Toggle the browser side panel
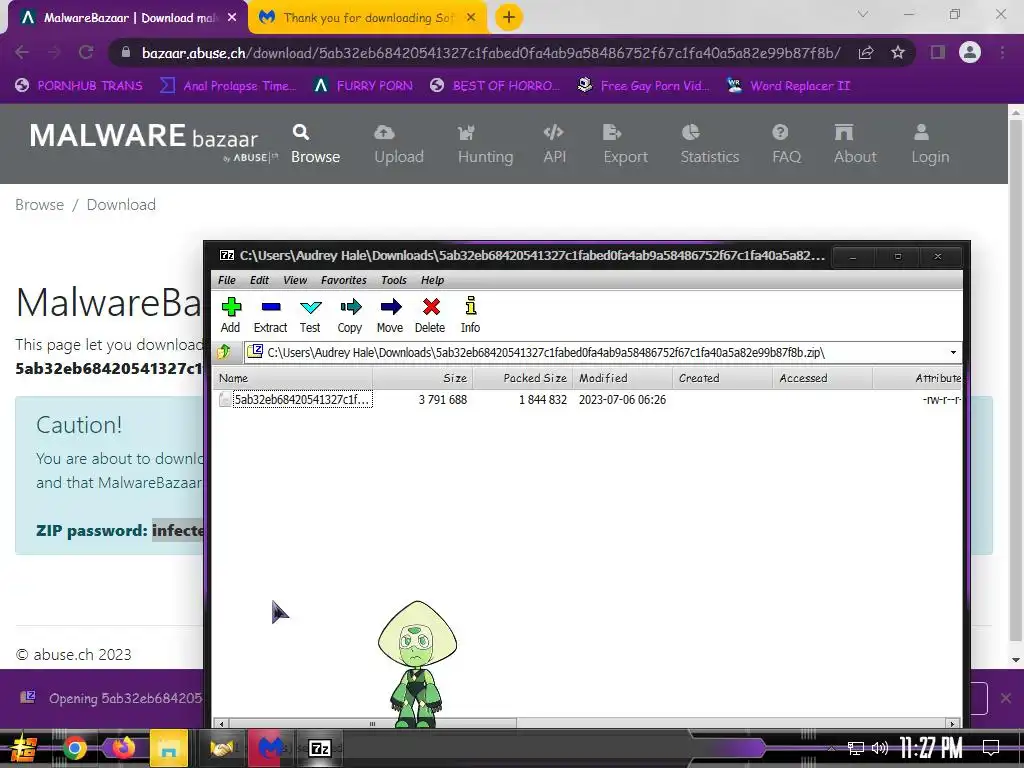Viewport: 1024px width, 768px height. coord(938,52)
